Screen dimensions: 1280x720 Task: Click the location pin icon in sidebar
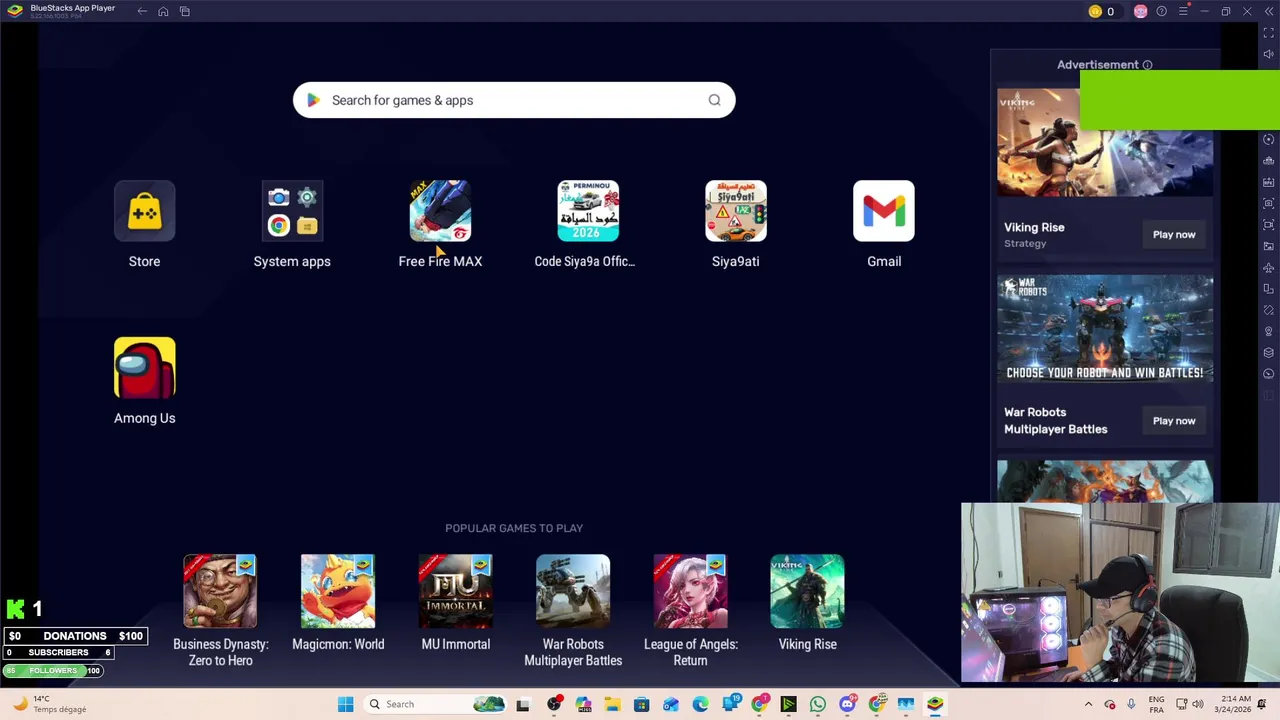1269,331
